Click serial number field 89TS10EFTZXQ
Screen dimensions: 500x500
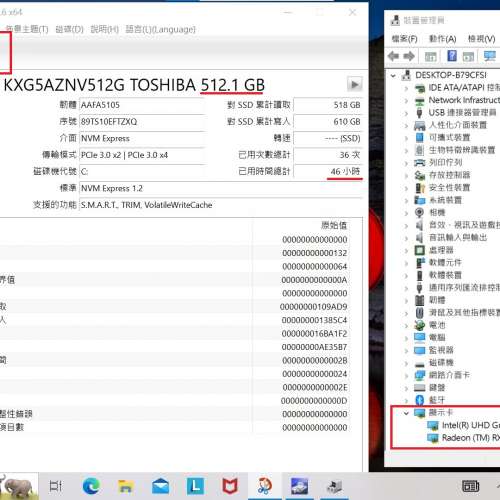tap(142, 122)
